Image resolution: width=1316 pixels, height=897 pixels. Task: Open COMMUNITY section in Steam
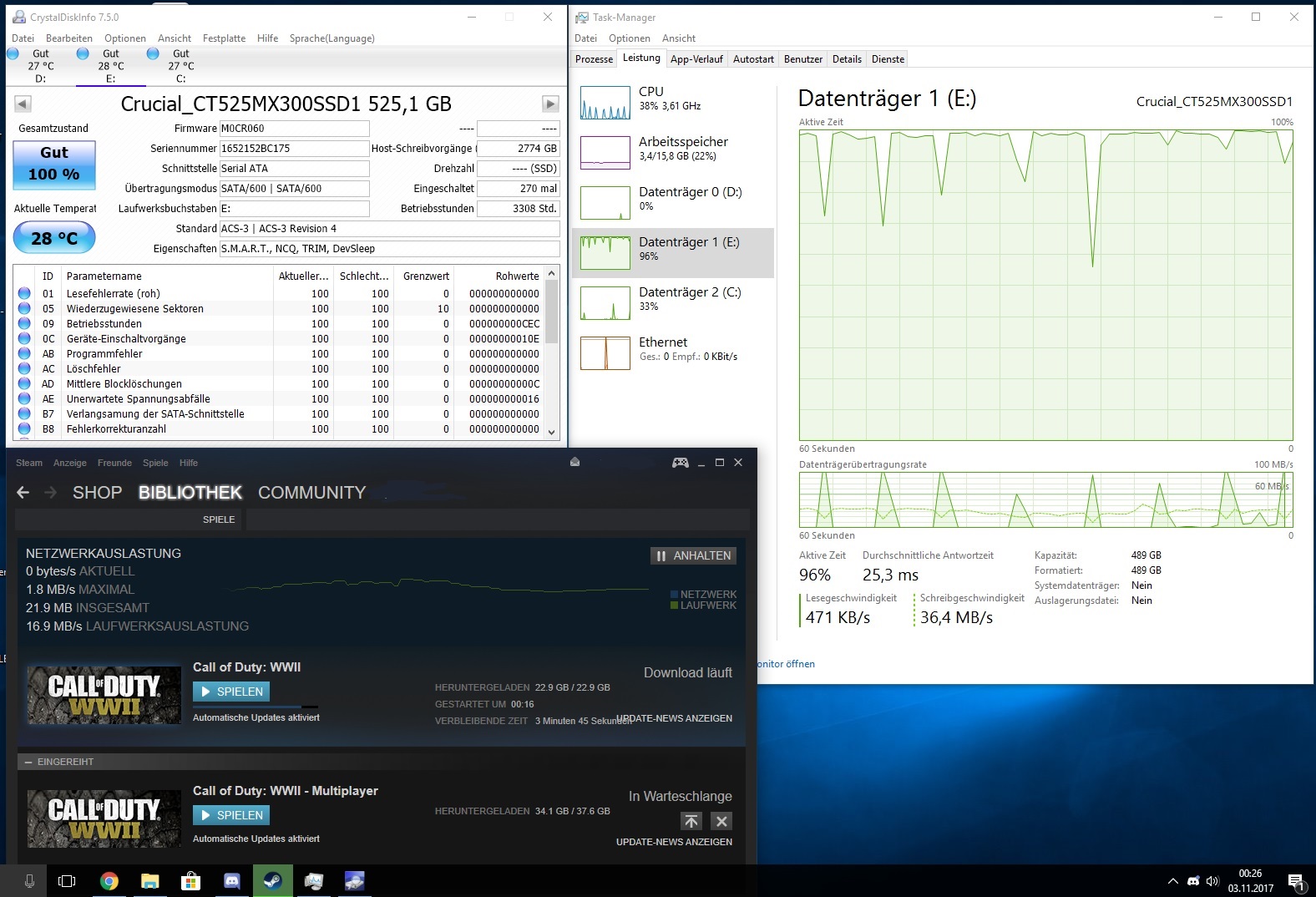point(311,493)
